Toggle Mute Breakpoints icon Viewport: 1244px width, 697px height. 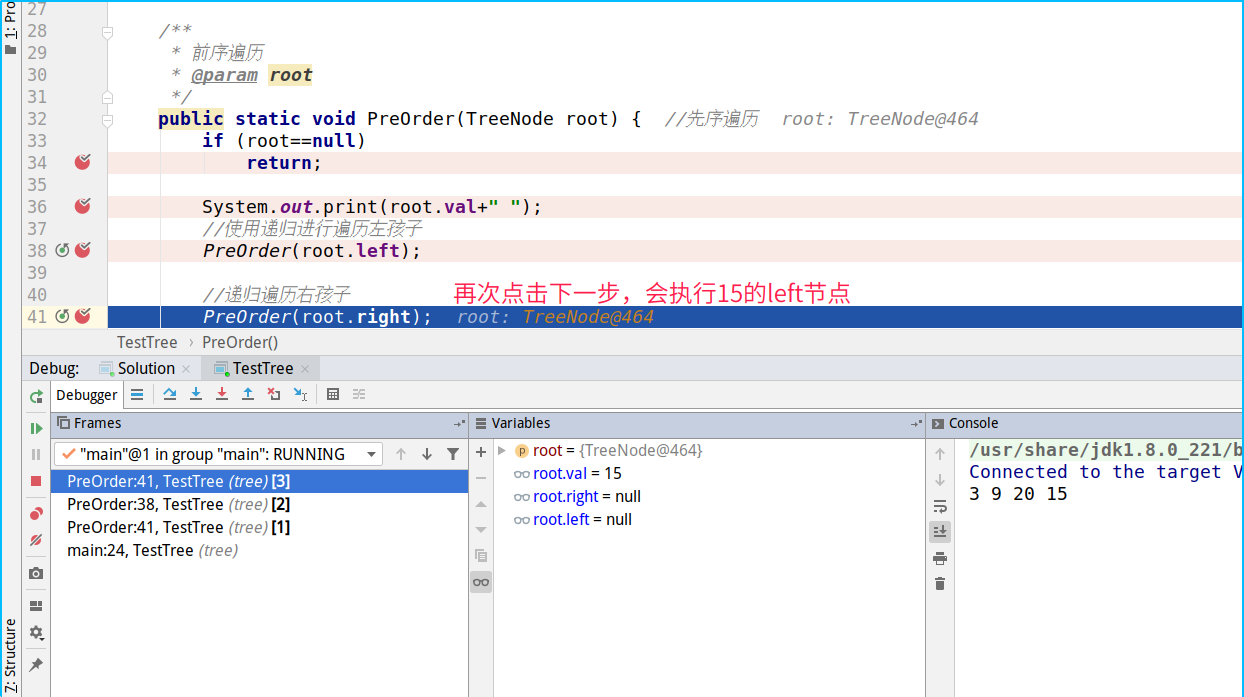pyautogui.click(x=36, y=540)
